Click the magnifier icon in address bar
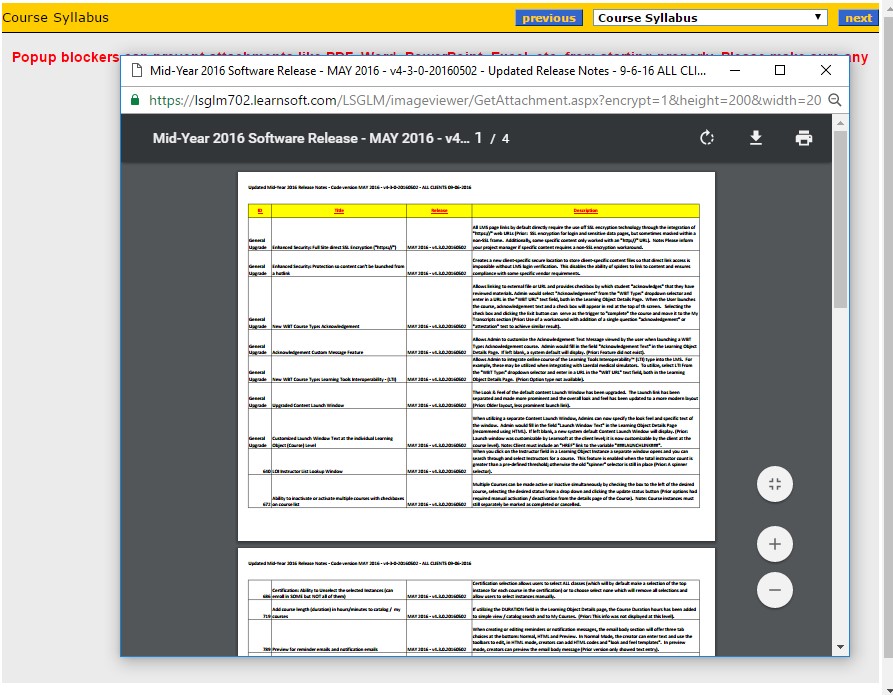This screenshot has width=893, height=695. click(834, 100)
